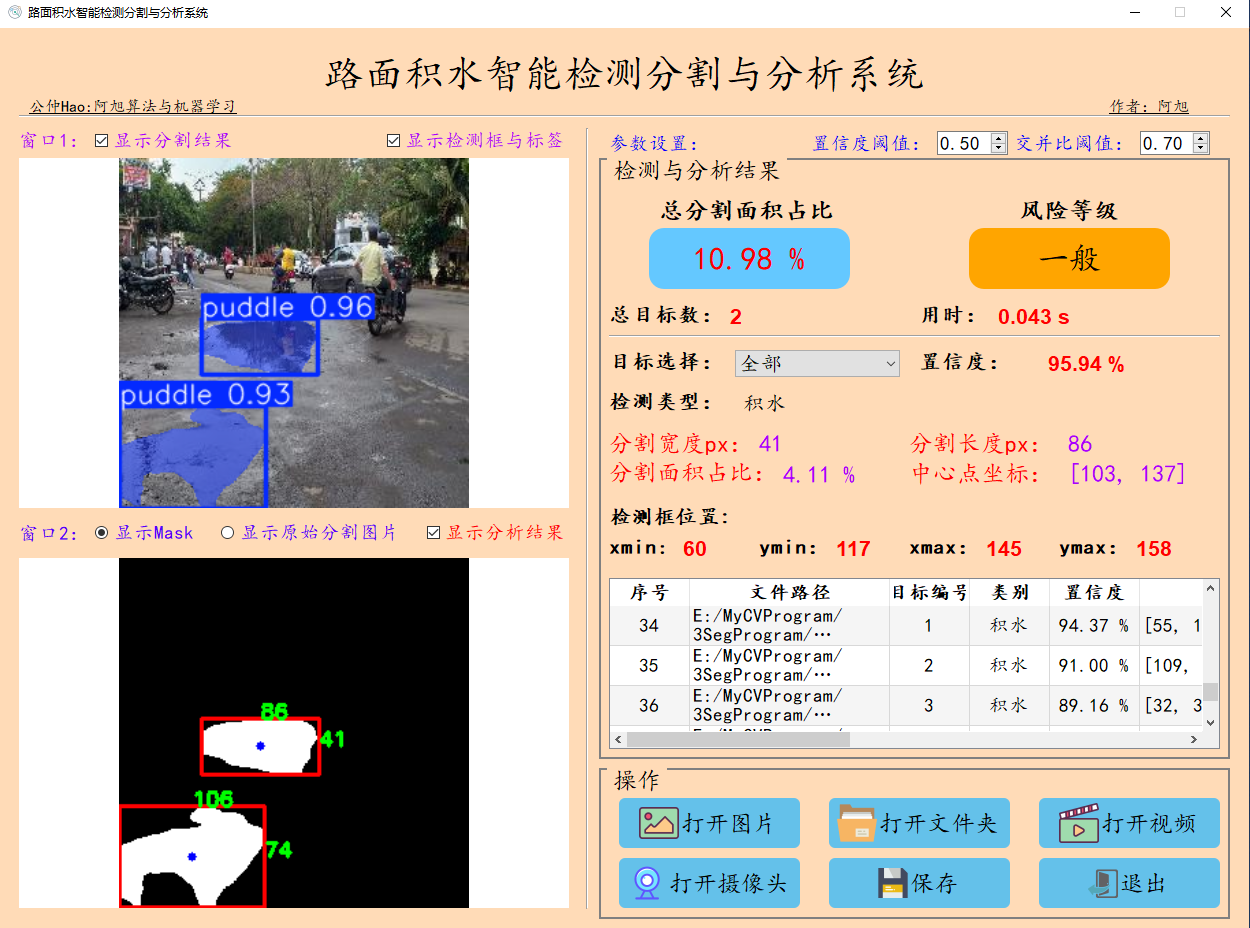Select the 显示Mask radio button
The width and height of the screenshot is (1250, 928).
pyautogui.click(x=101, y=533)
